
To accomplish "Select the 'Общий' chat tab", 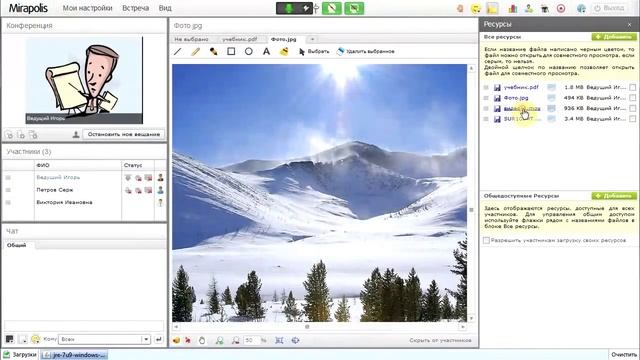I will click(16, 245).
